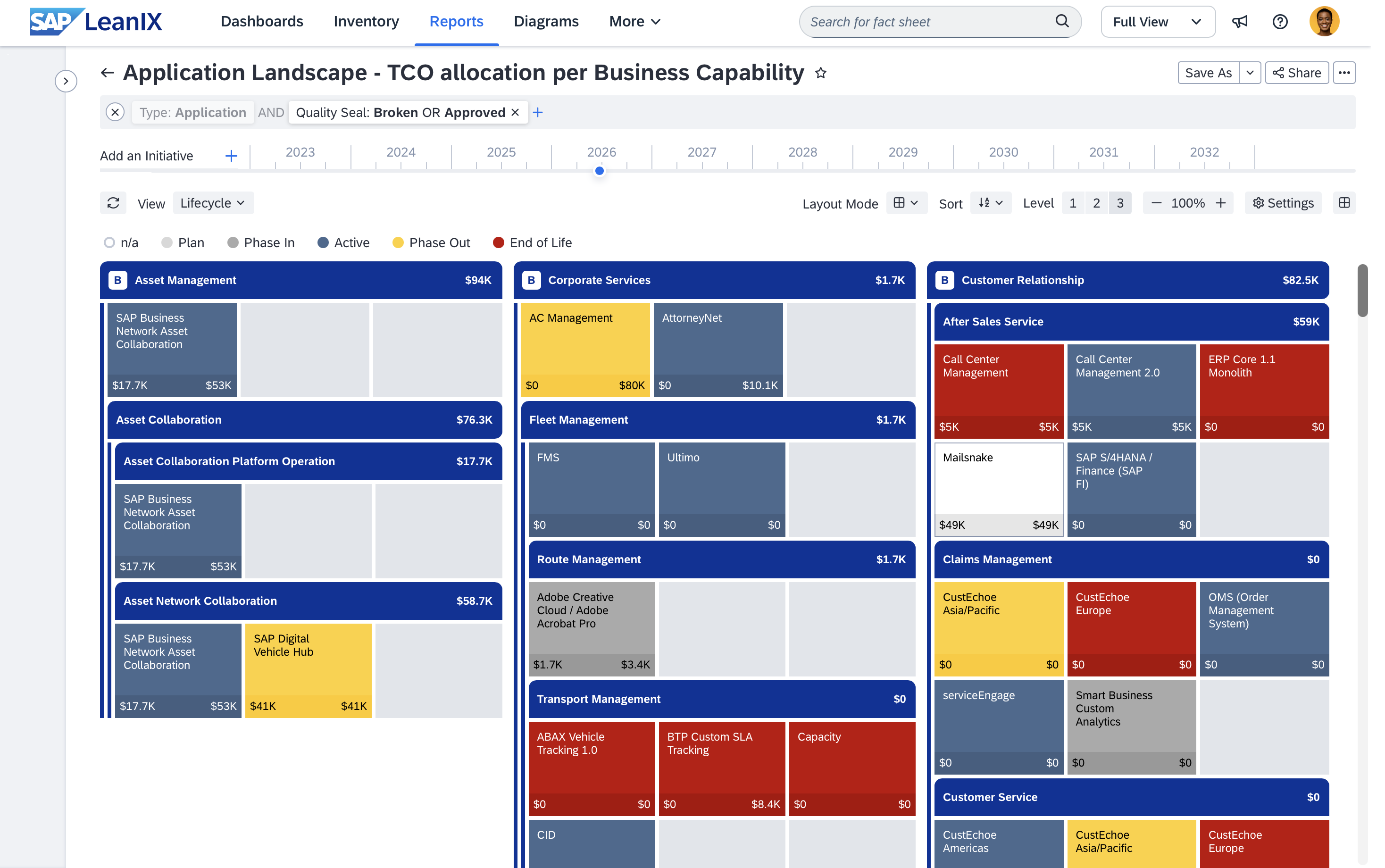Select the AC Management tile
Screen dimensions: 1385x868
click(585, 350)
